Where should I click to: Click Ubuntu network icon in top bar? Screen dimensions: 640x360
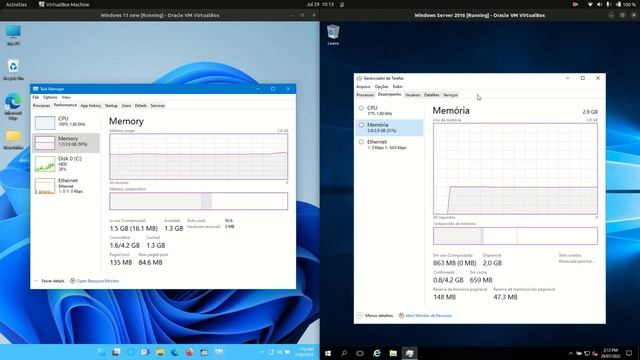point(590,4)
